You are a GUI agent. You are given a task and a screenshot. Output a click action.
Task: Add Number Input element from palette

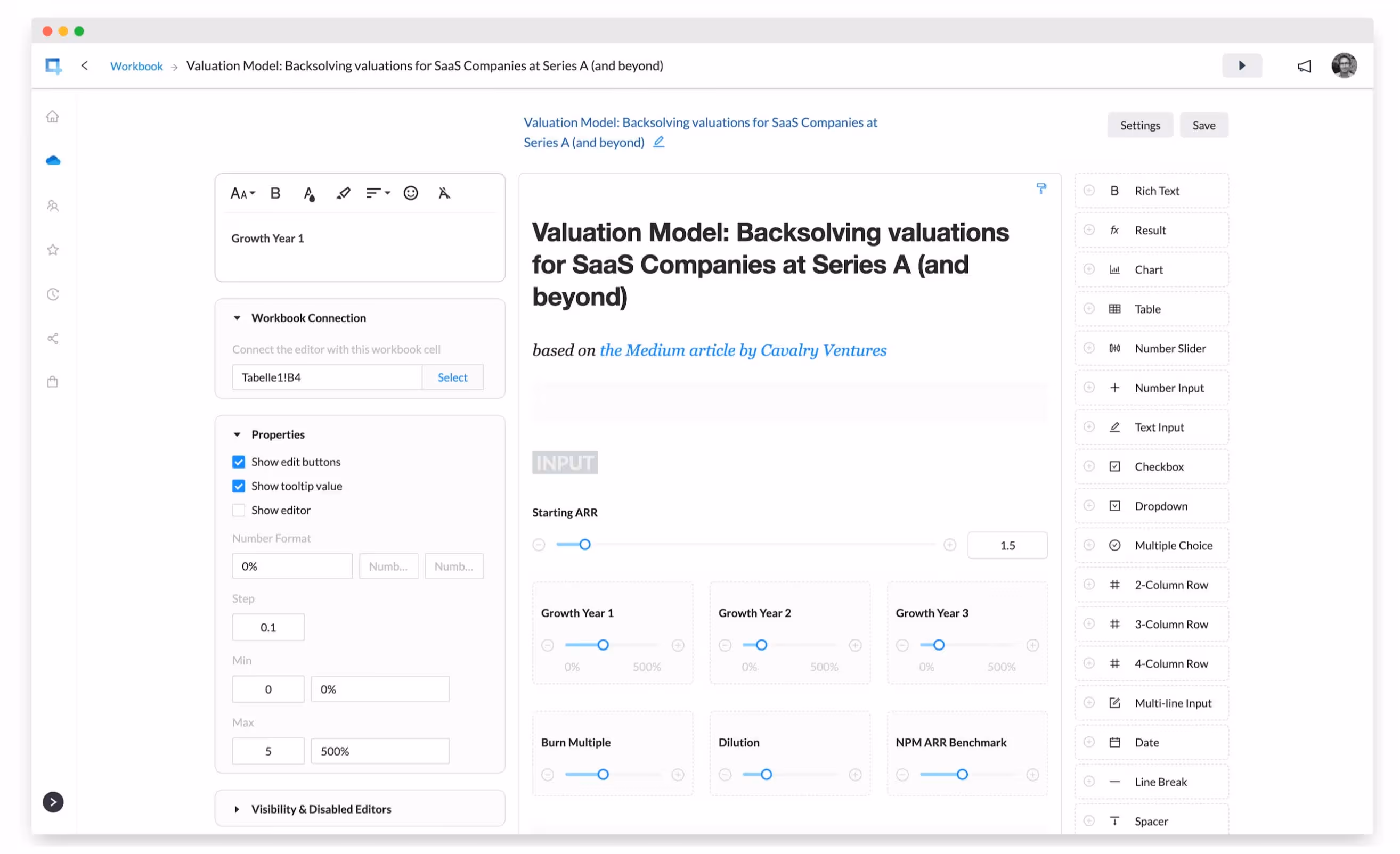click(x=1152, y=388)
